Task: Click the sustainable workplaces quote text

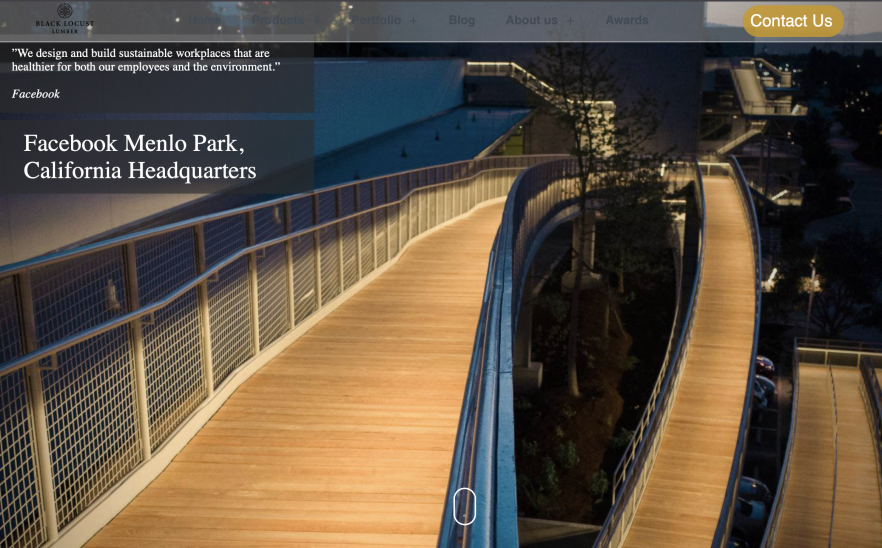Action: pyautogui.click(x=146, y=60)
